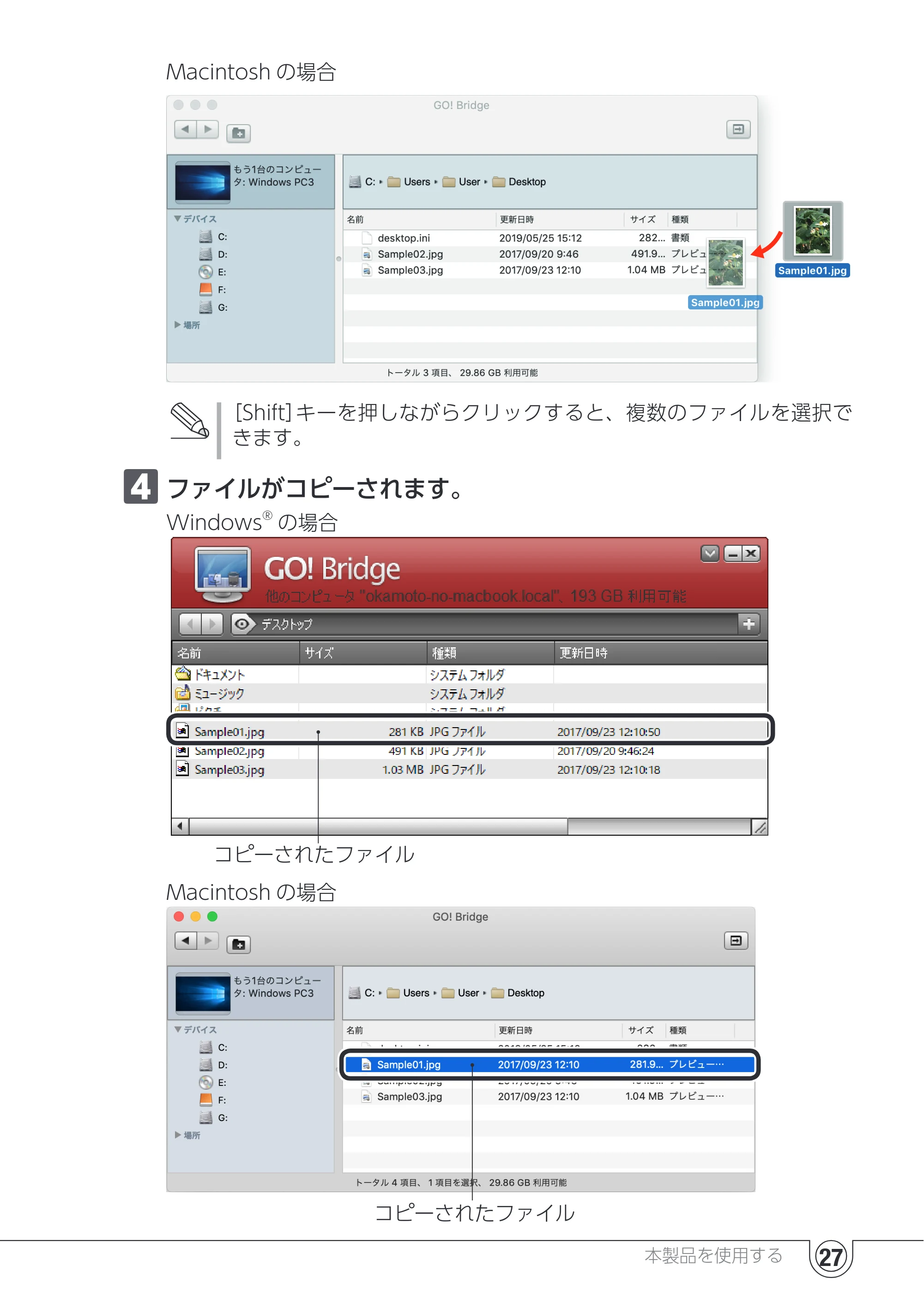Click the Sample01.jpg desktop thumbnail beside top Mac window
924x1302 pixels.
pos(813,231)
